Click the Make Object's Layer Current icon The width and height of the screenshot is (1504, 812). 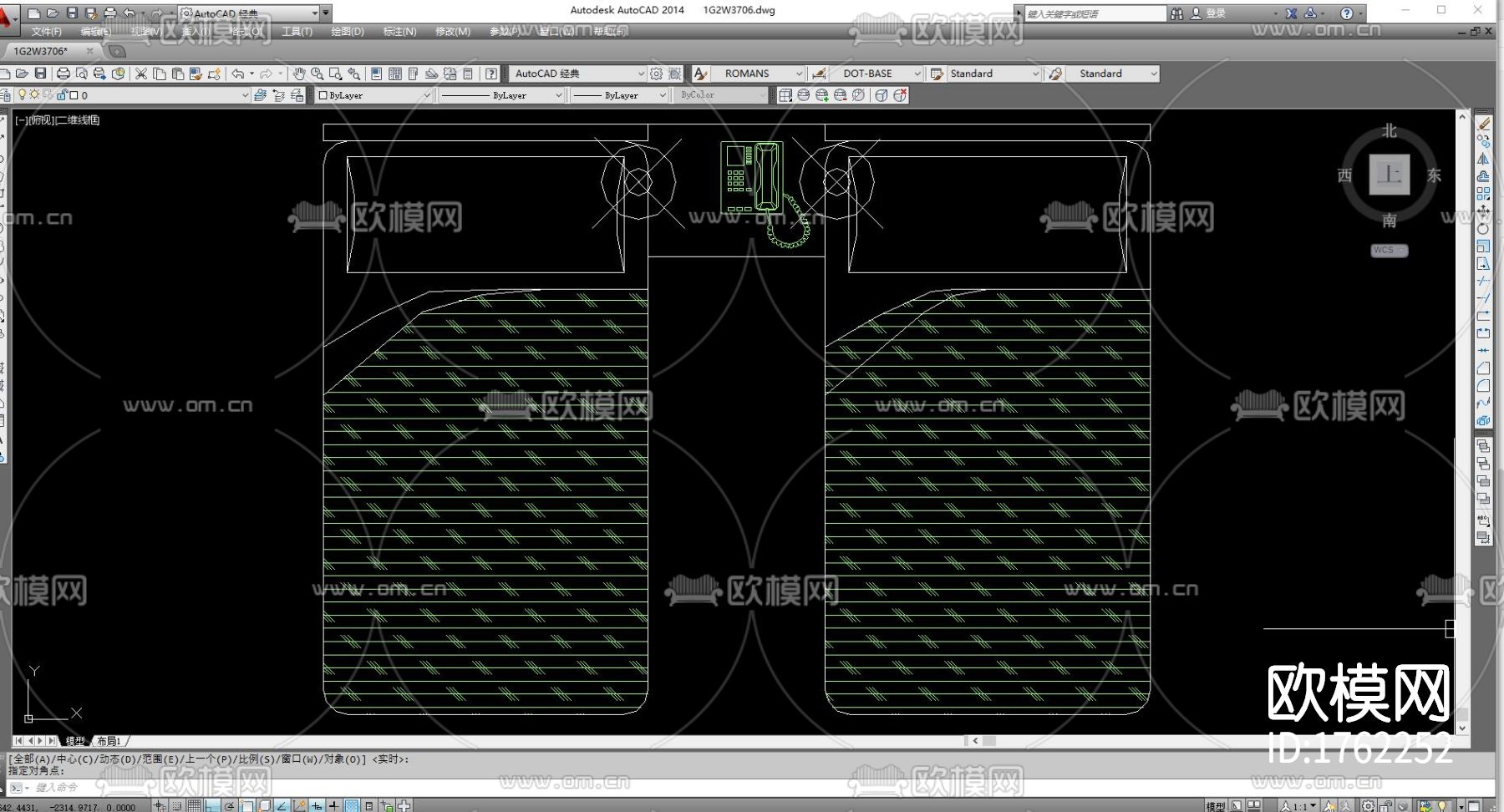coord(261,95)
